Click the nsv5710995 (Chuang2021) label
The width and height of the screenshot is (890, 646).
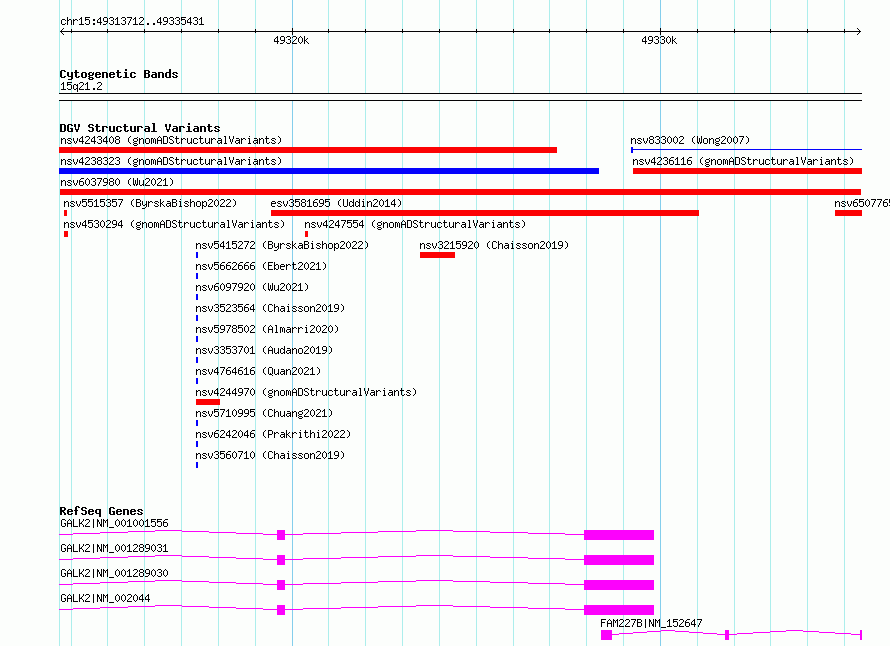(x=264, y=413)
